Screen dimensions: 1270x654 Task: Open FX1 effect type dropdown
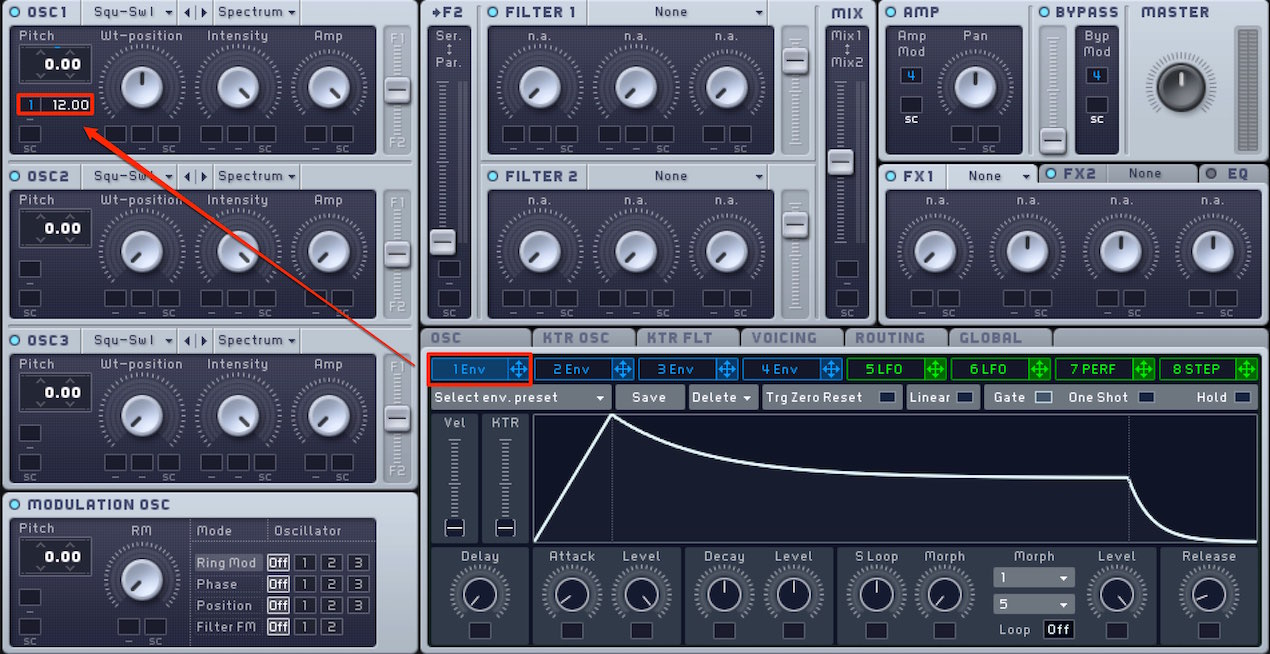[x=992, y=175]
